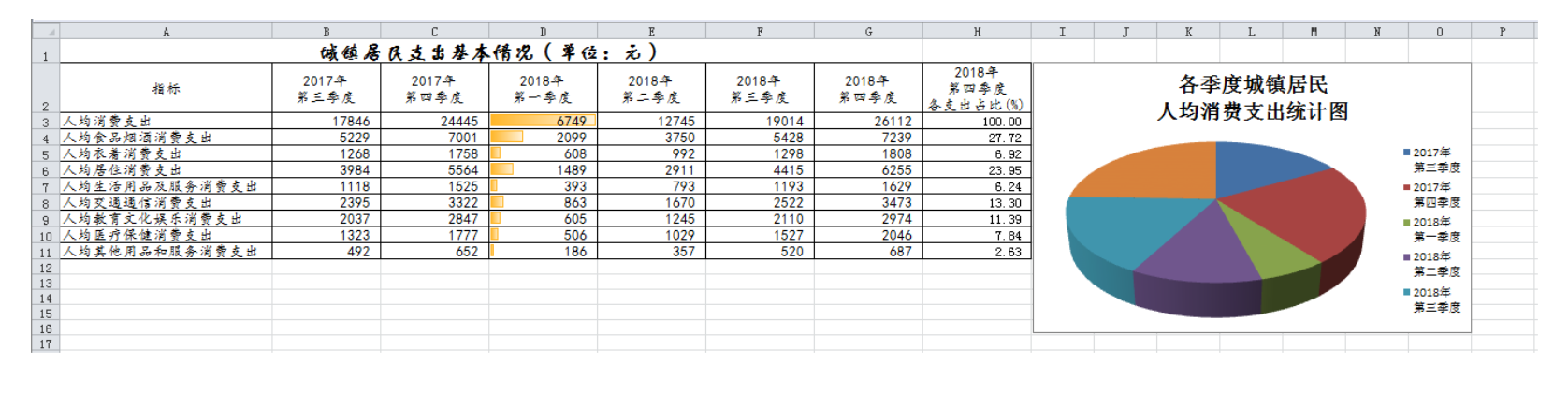1568x394 pixels.
Task: Select row 3 header
Action: (45, 122)
